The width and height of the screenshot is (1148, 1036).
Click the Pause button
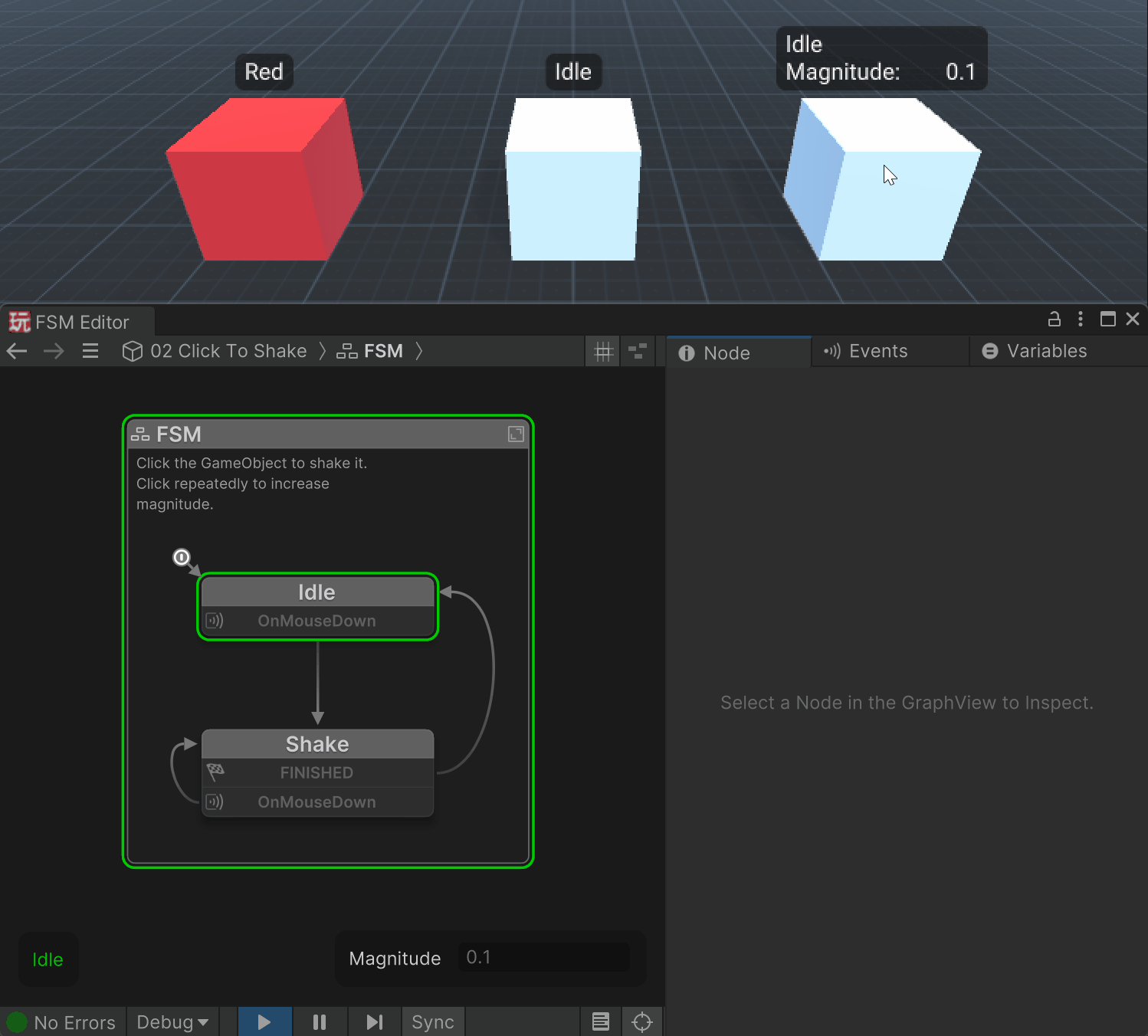320,1022
